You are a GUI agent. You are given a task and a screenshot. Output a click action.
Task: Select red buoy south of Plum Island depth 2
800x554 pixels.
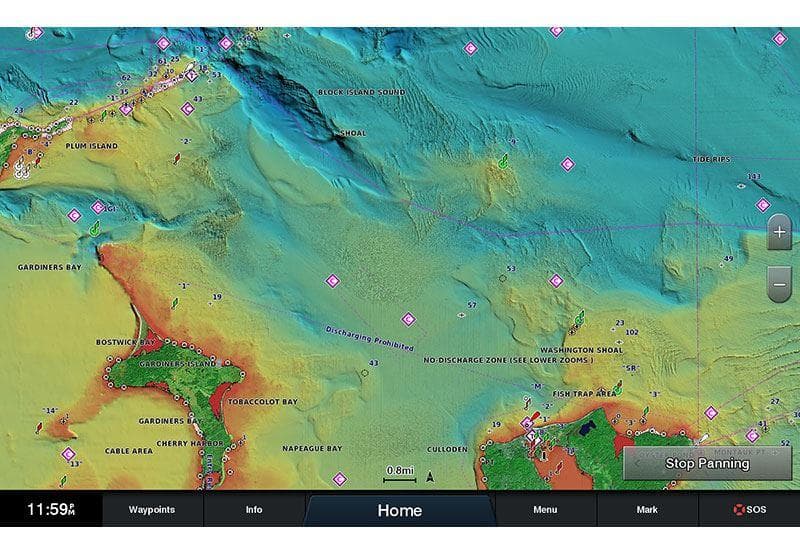click(177, 159)
